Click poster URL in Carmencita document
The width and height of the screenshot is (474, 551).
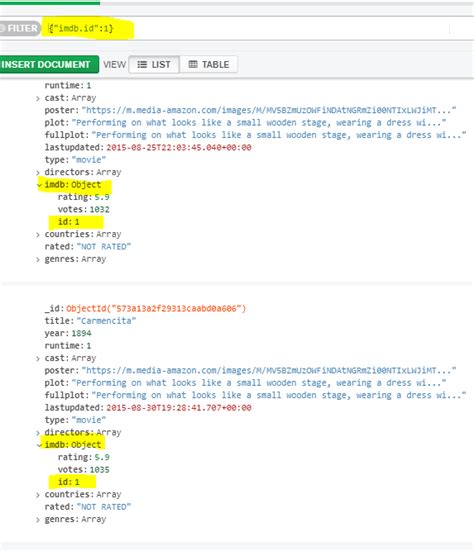(269, 370)
